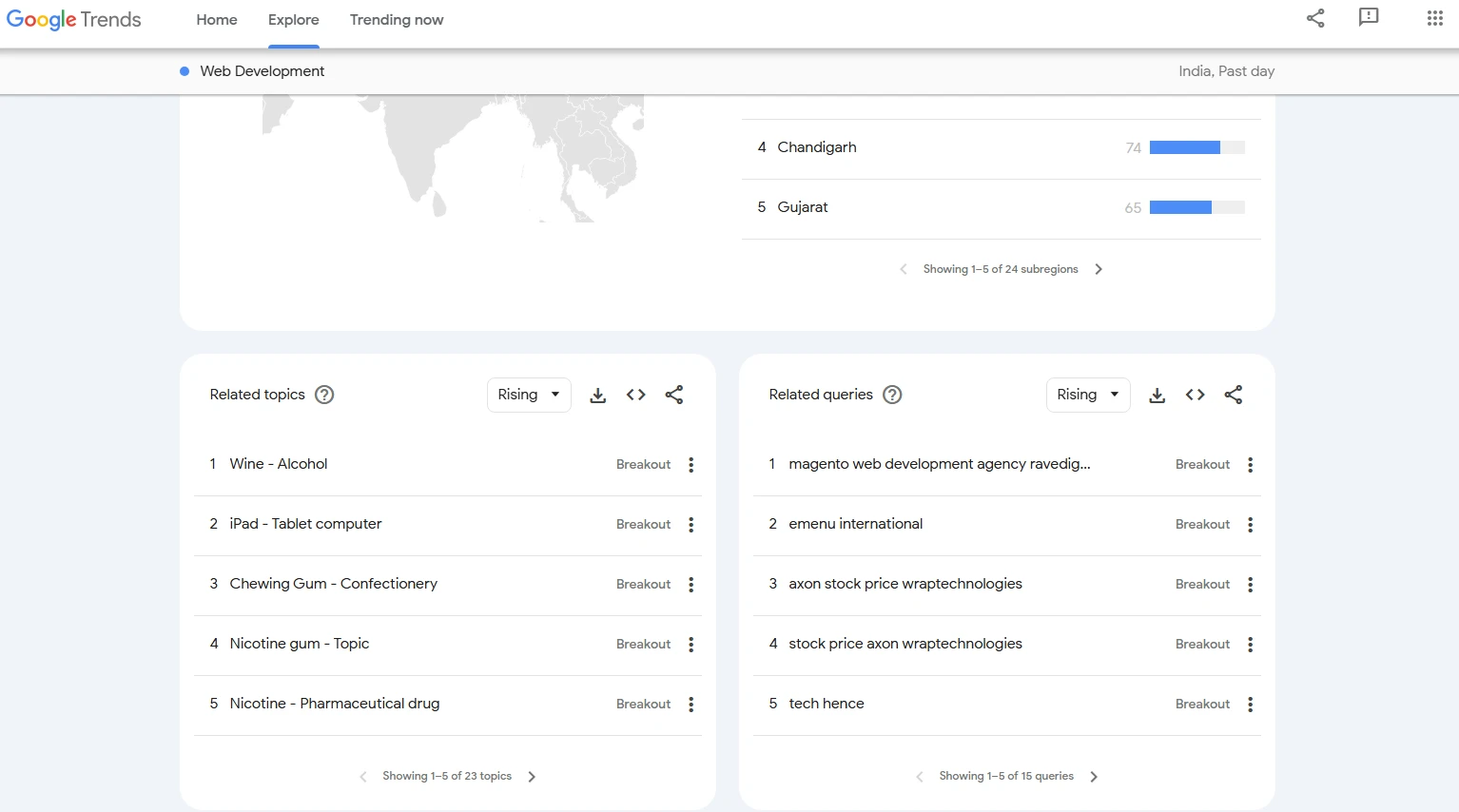This screenshot has width=1459, height=812.
Task: Click the embed icon for Related topics
Action: [x=636, y=395]
